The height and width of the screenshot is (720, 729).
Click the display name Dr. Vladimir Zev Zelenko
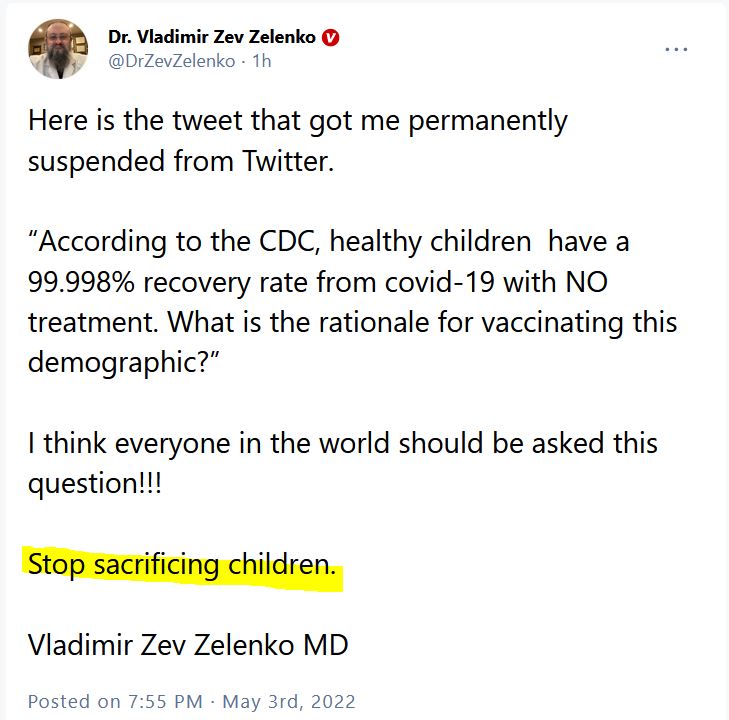[x=213, y=38]
